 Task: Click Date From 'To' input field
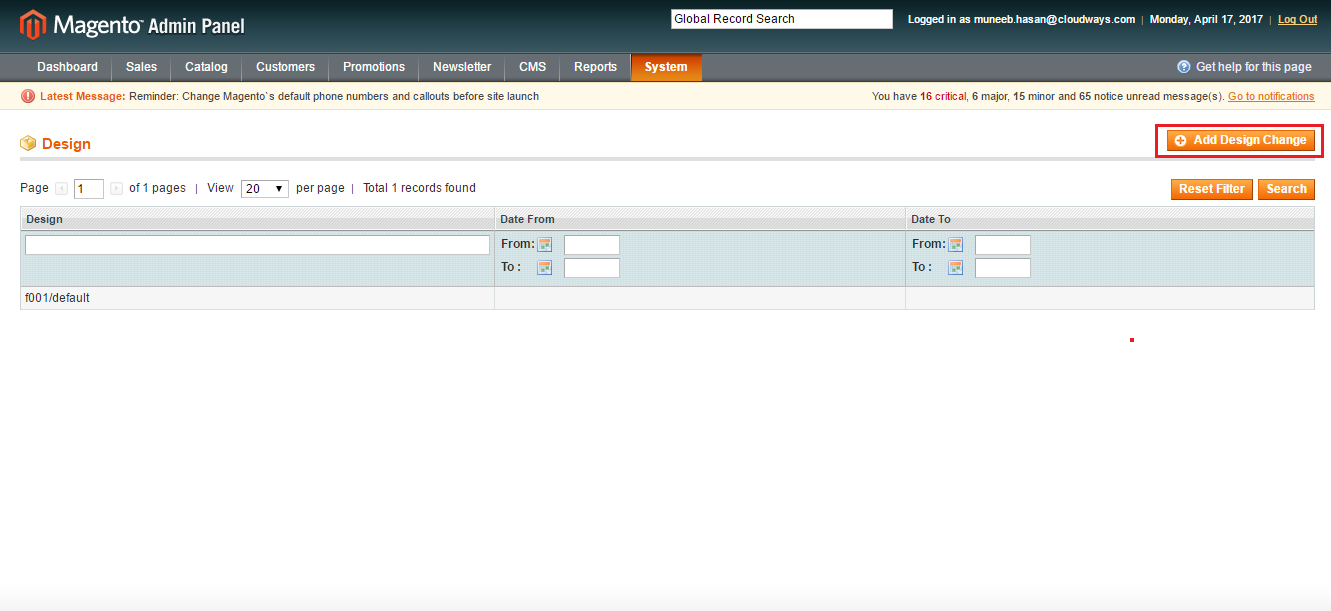click(x=592, y=268)
